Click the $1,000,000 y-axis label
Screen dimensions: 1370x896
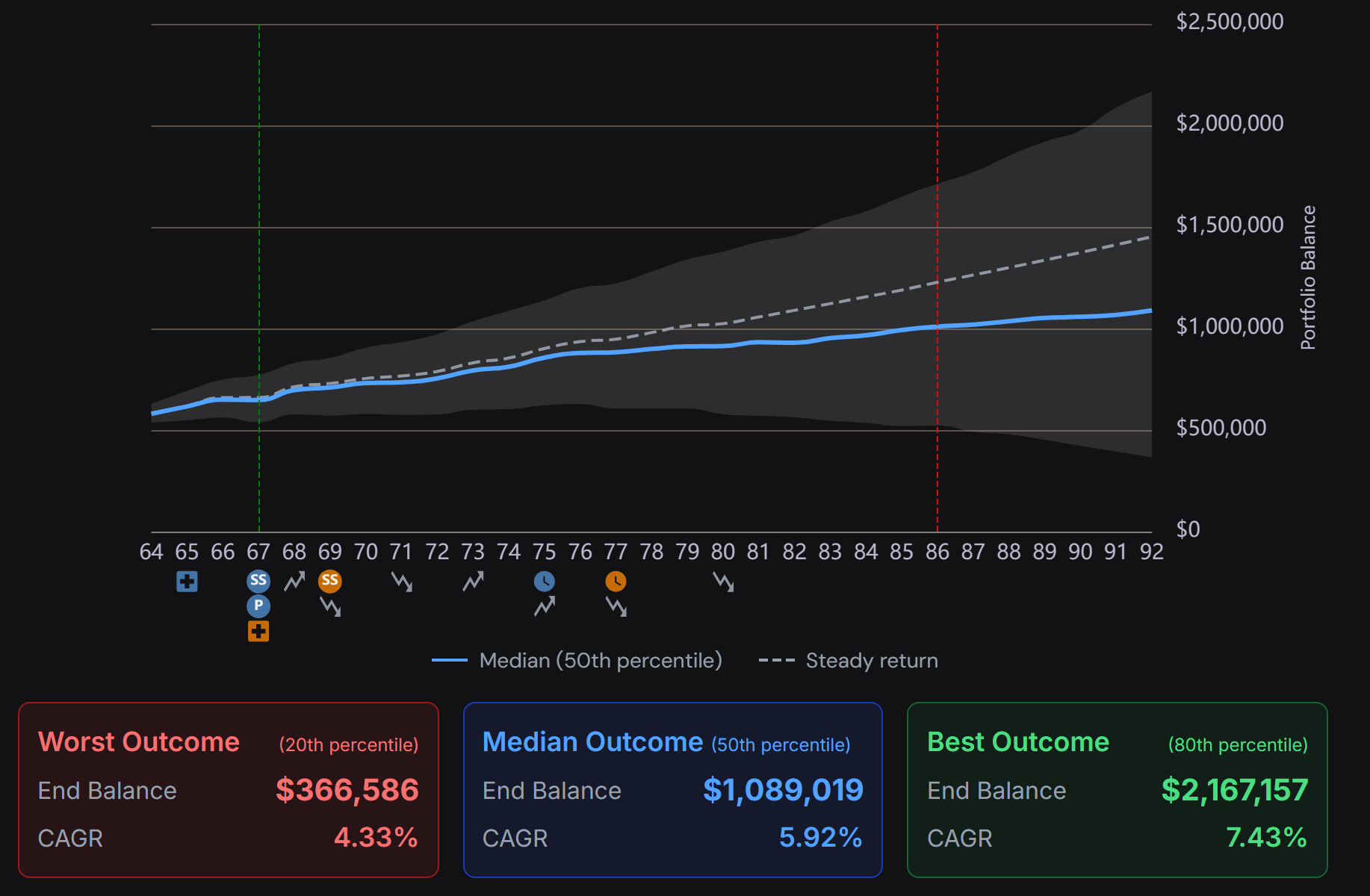click(1230, 326)
